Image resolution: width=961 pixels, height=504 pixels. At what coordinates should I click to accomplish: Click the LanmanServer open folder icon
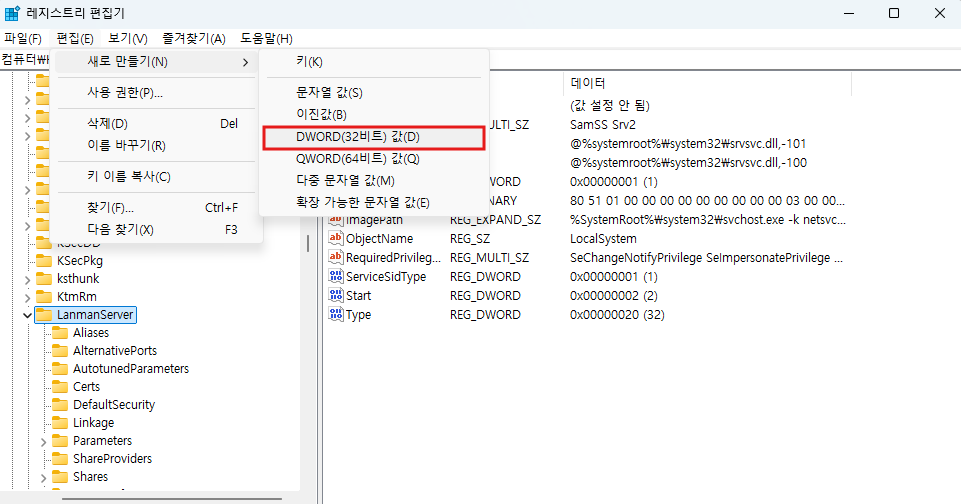pos(43,315)
